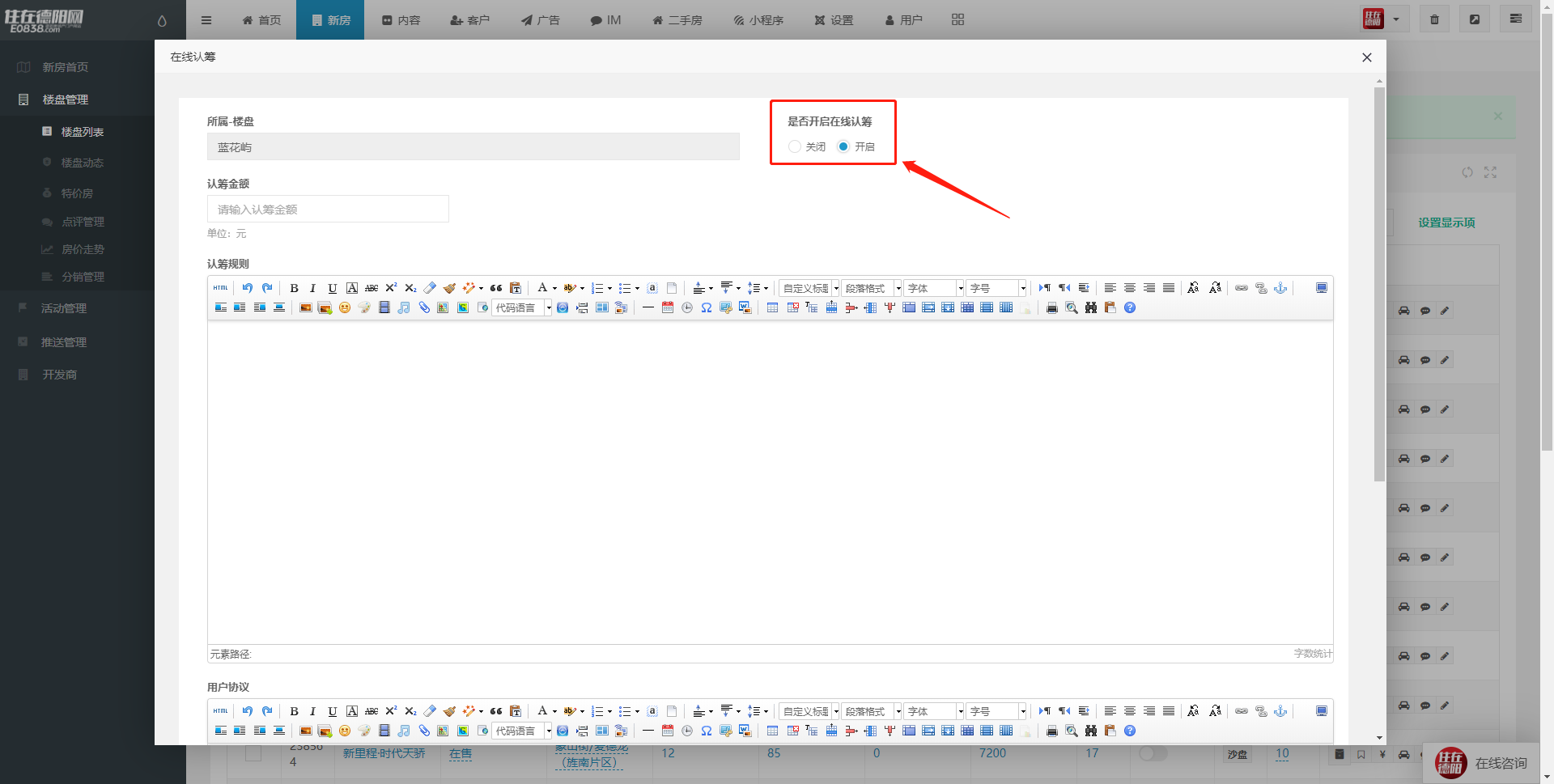The width and height of the screenshot is (1554, 784).
Task: Open the 新里程·时代天骄 link
Action: click(384, 753)
